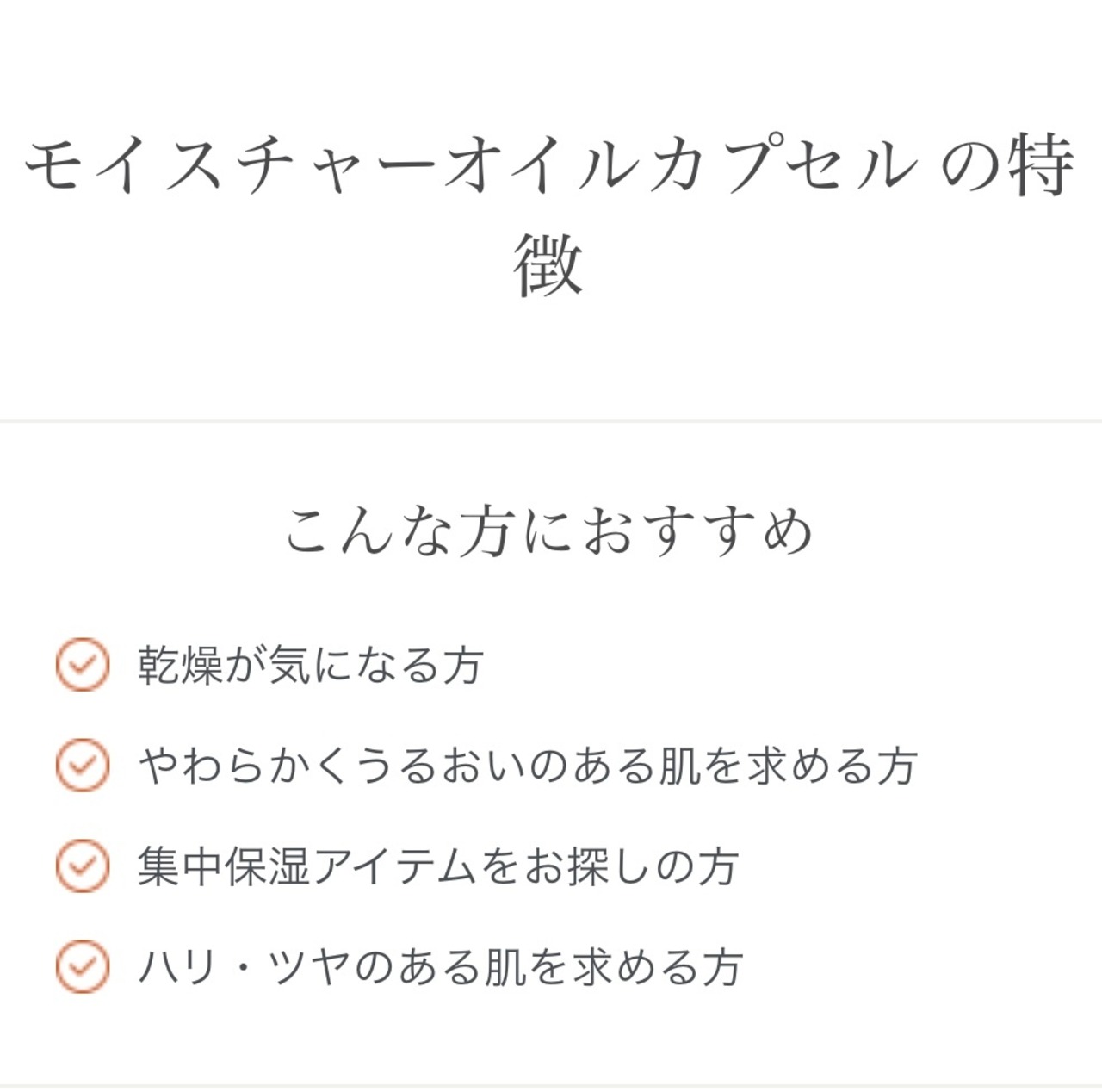Click the モイスチャーオイルカプセル product name in heading
The width and height of the screenshot is (1102, 1092).
(x=471, y=165)
